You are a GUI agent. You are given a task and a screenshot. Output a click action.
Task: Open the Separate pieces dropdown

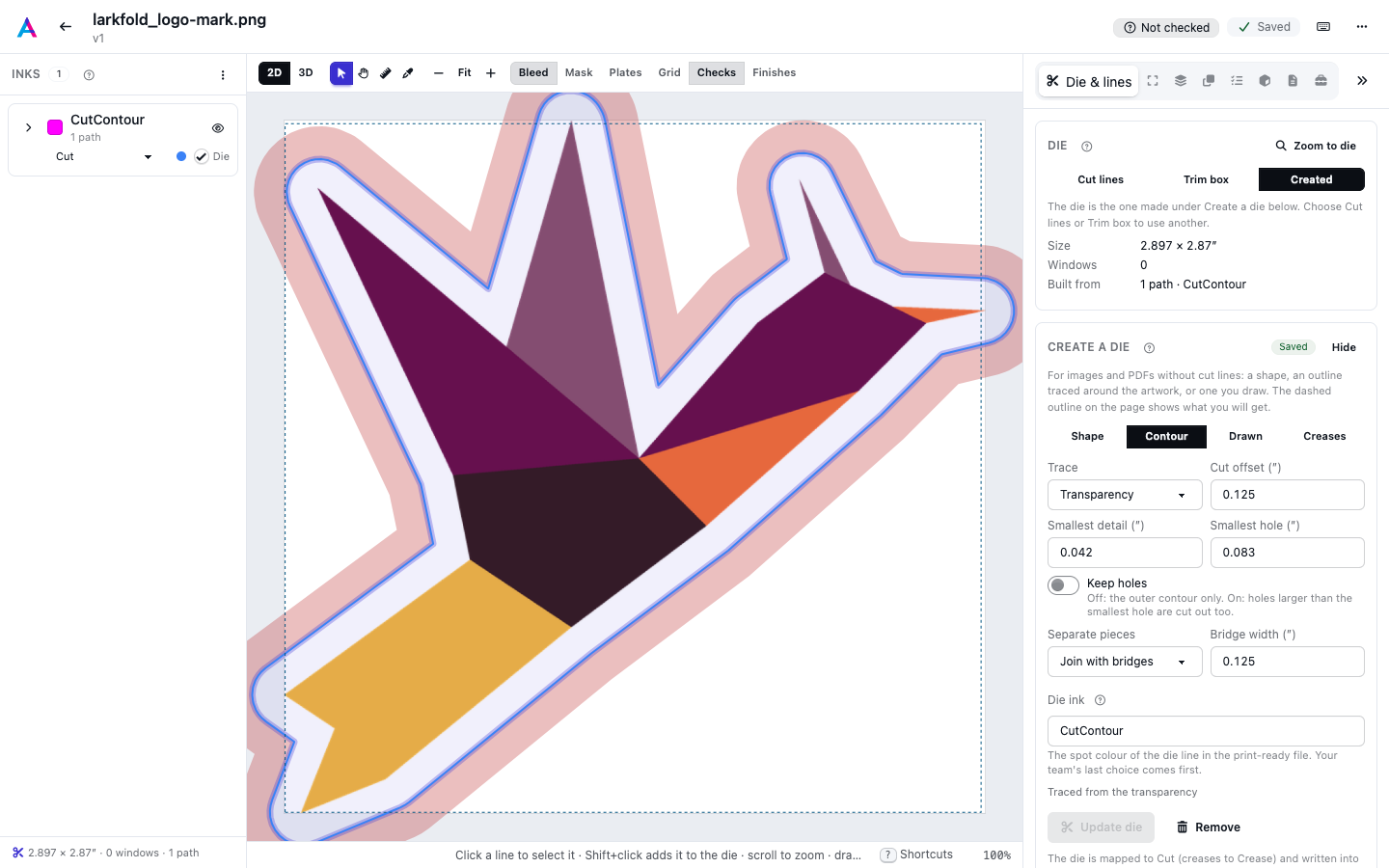click(x=1125, y=662)
